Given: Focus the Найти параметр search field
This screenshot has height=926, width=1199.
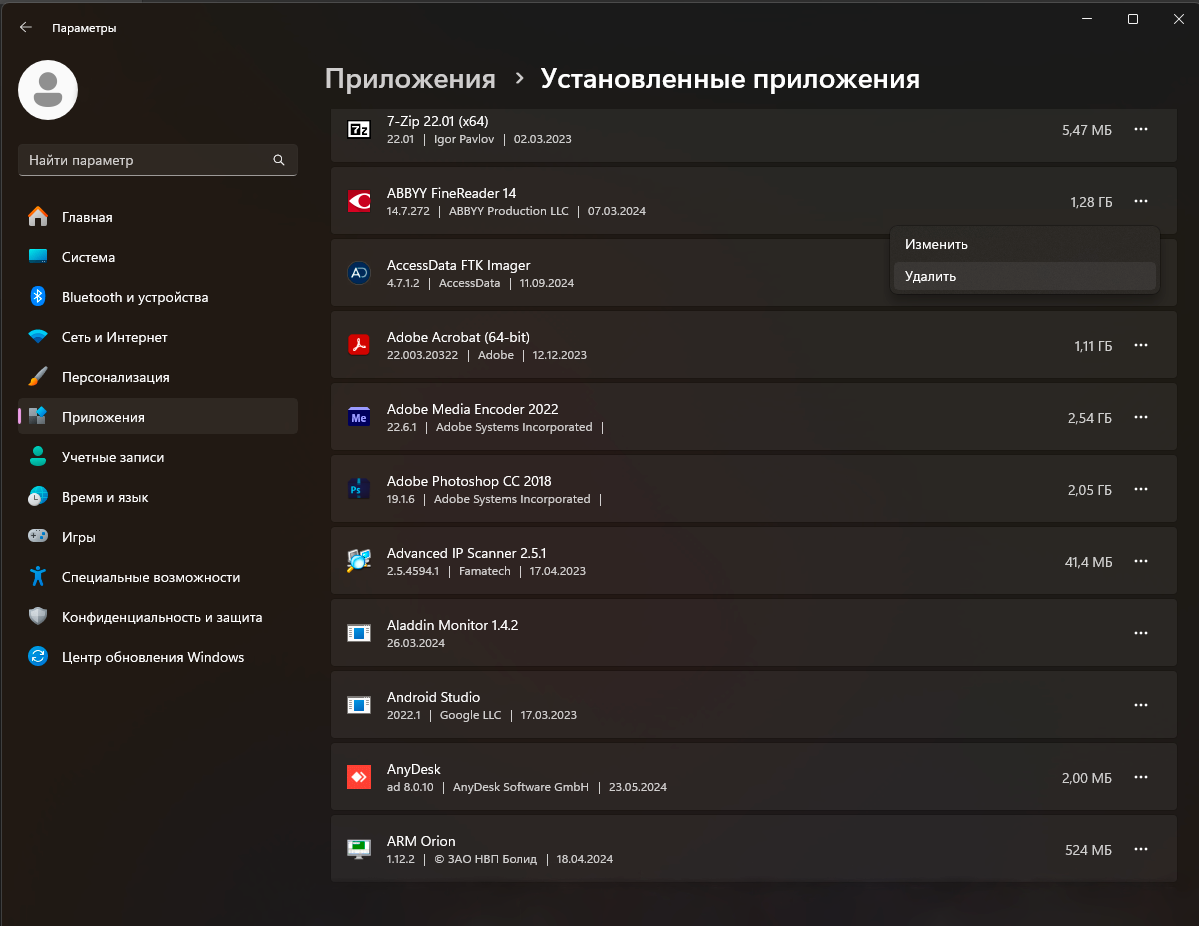Looking at the screenshot, I should point(158,160).
